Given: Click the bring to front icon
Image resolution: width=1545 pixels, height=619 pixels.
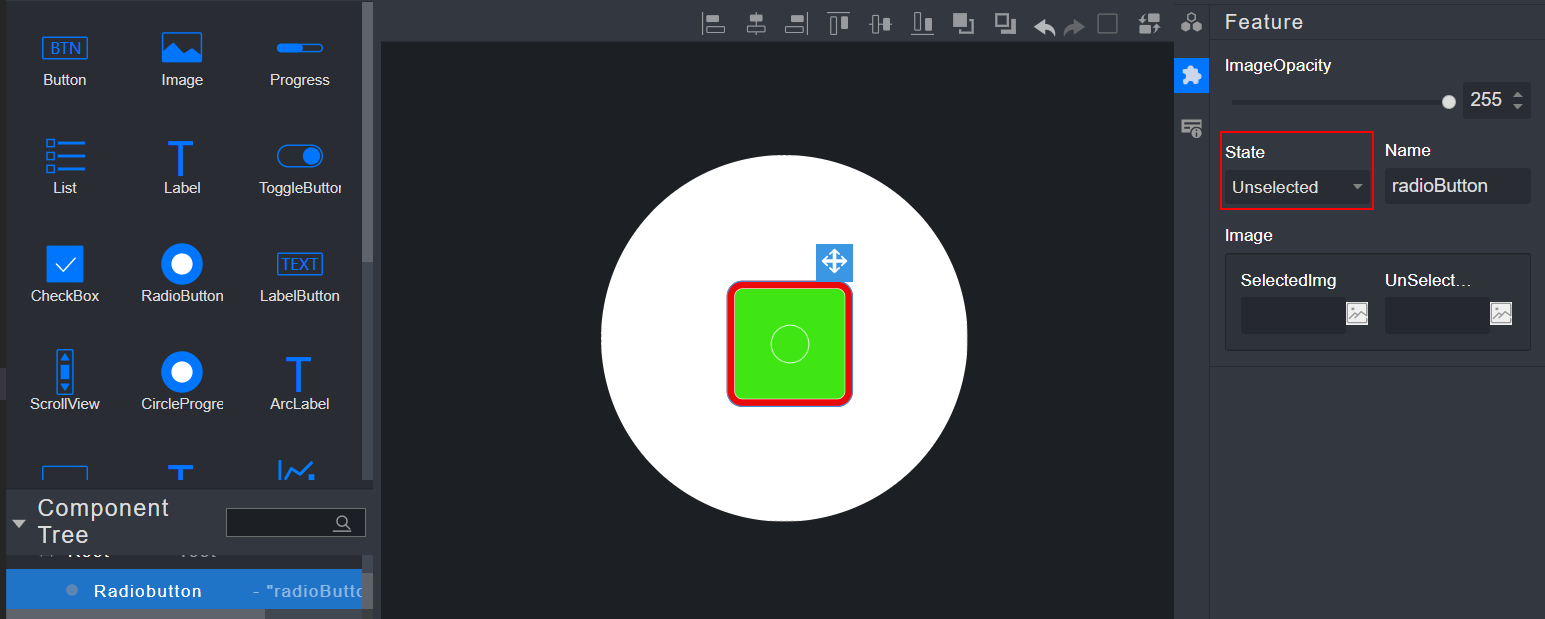Looking at the screenshot, I should [964, 24].
